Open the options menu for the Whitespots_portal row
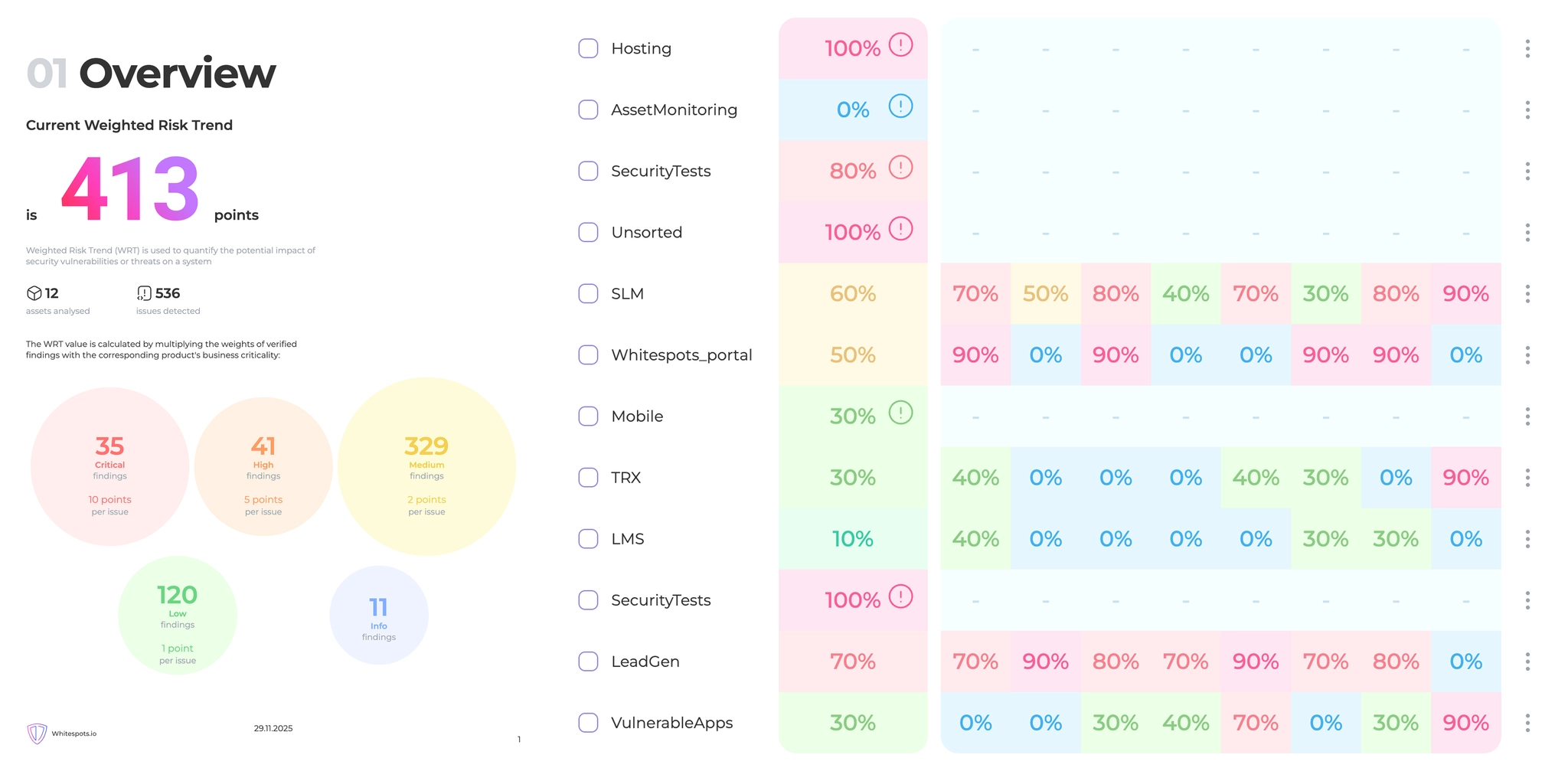The height and width of the screenshot is (771, 1568). click(x=1527, y=354)
